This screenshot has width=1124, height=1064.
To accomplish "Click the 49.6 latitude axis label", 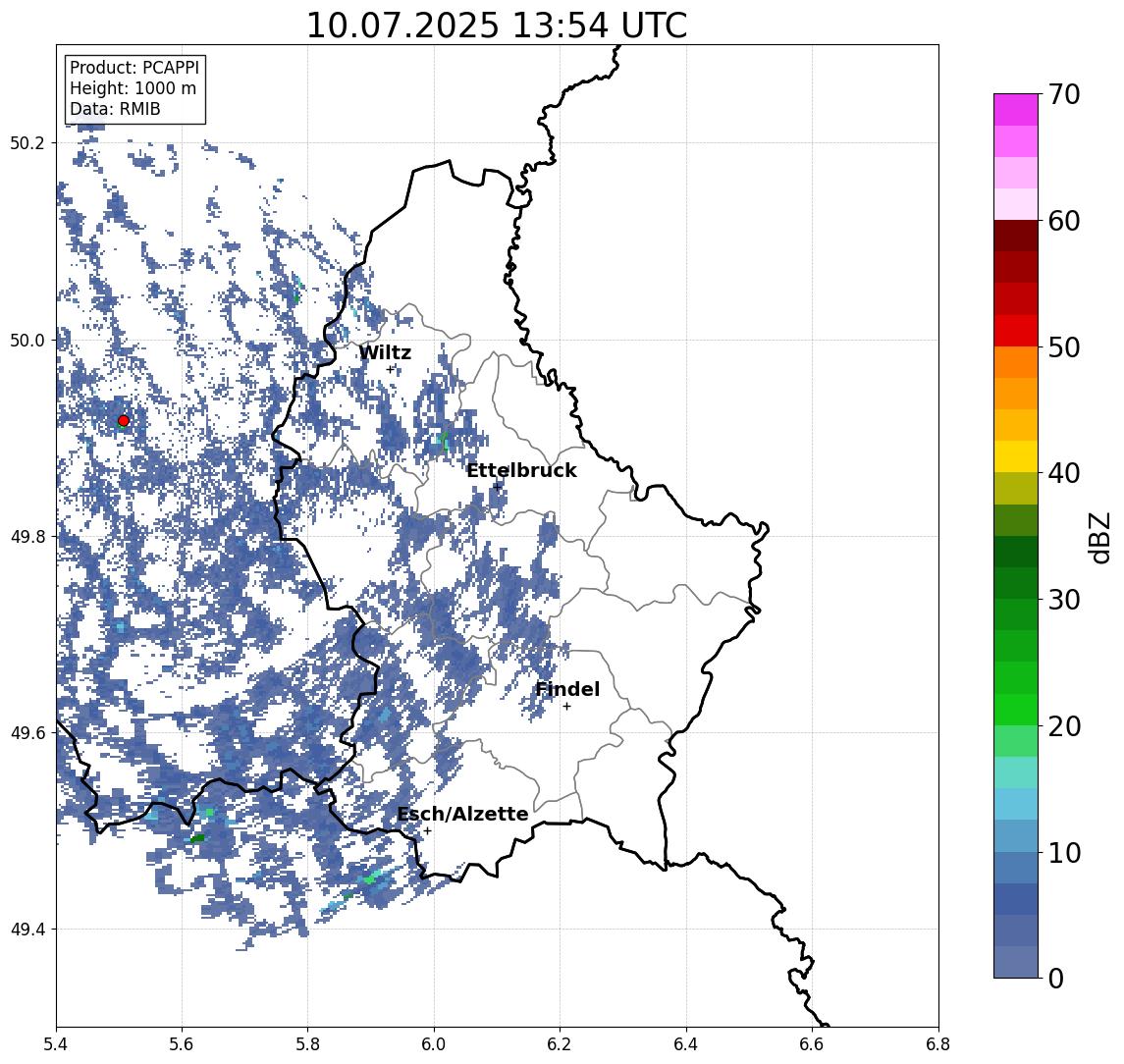I will [x=27, y=733].
